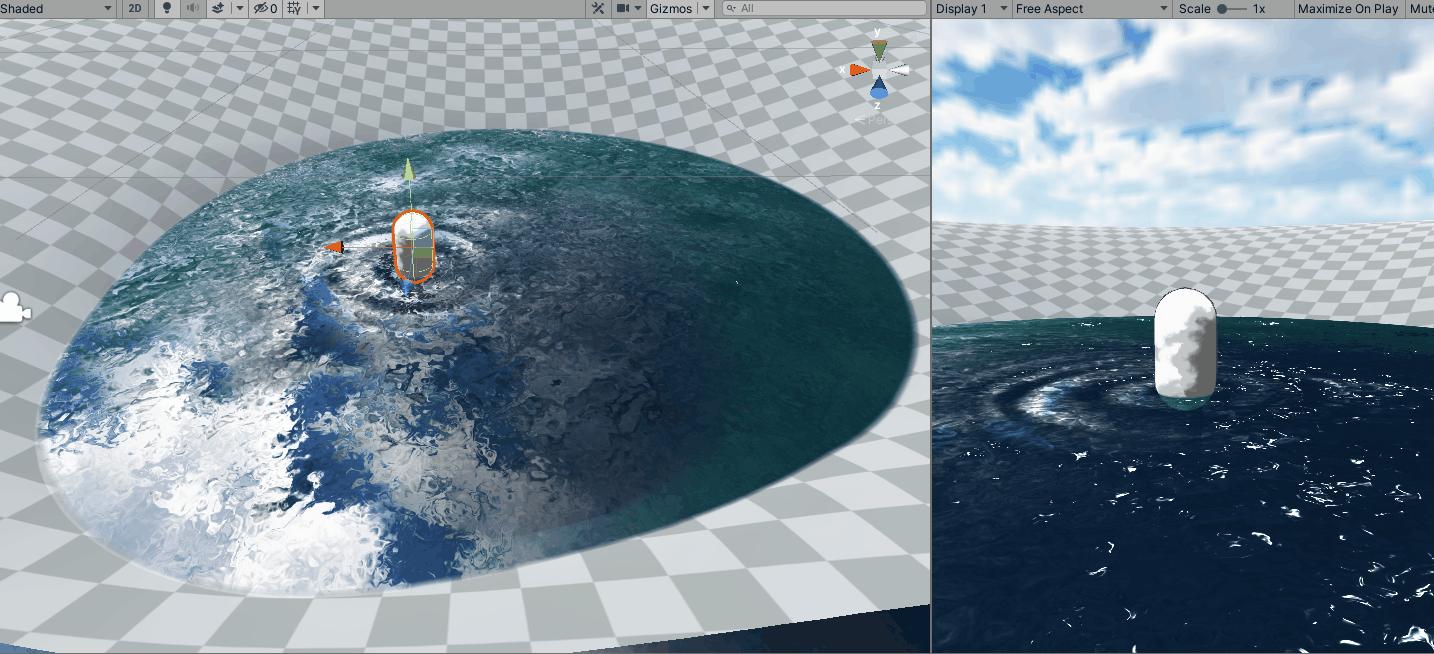Click the z axis cone on the view gizmo
The image size is (1434, 654).
879,87
